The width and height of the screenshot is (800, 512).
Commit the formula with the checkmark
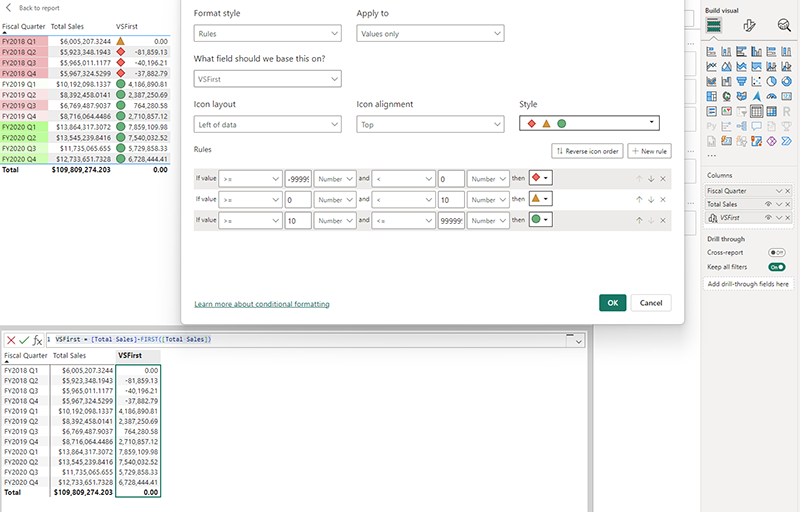tap(24, 340)
